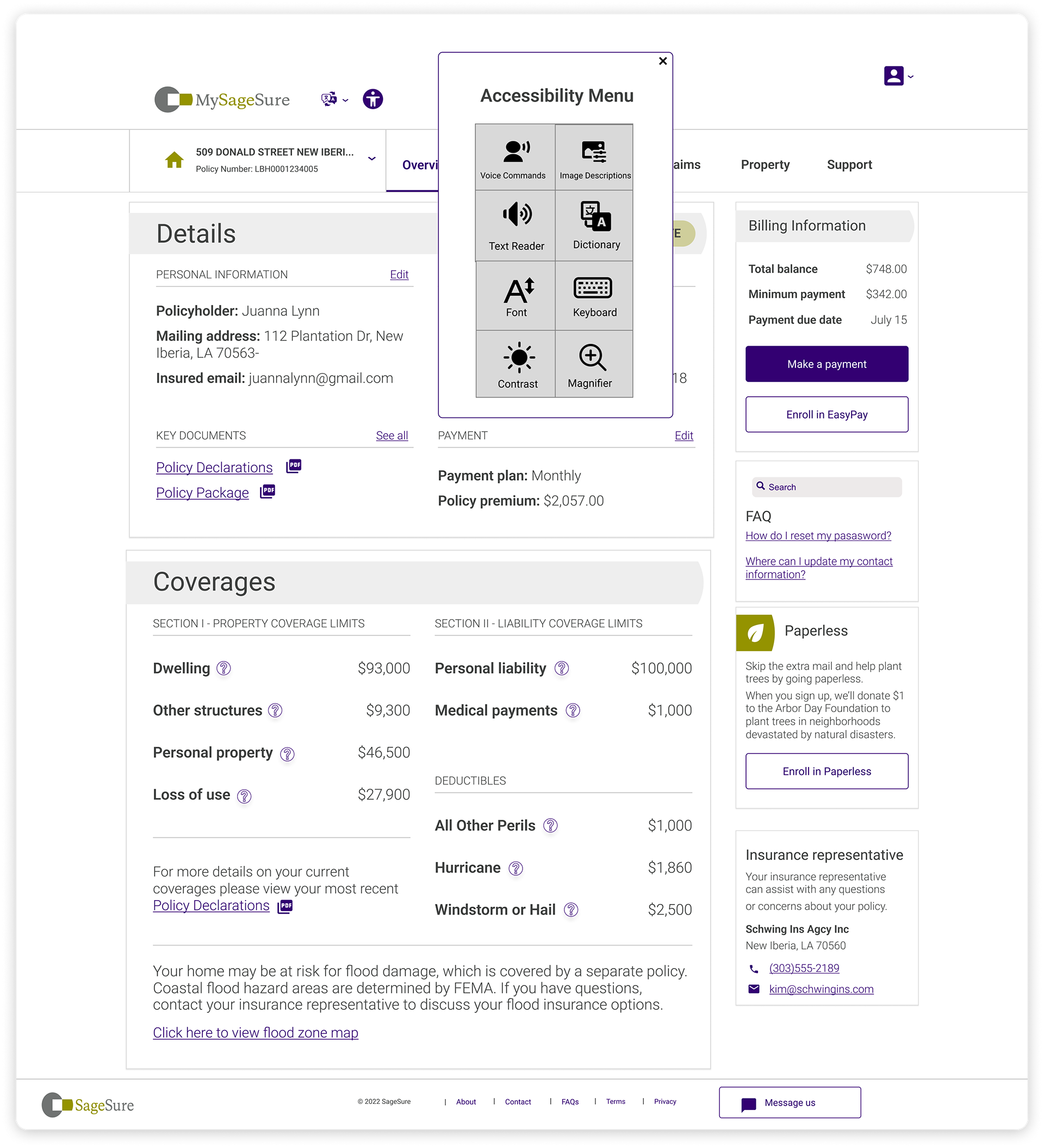Expand the policy address selector
Image resolution: width=1044 pixels, height=1148 pixels.
pyautogui.click(x=371, y=158)
